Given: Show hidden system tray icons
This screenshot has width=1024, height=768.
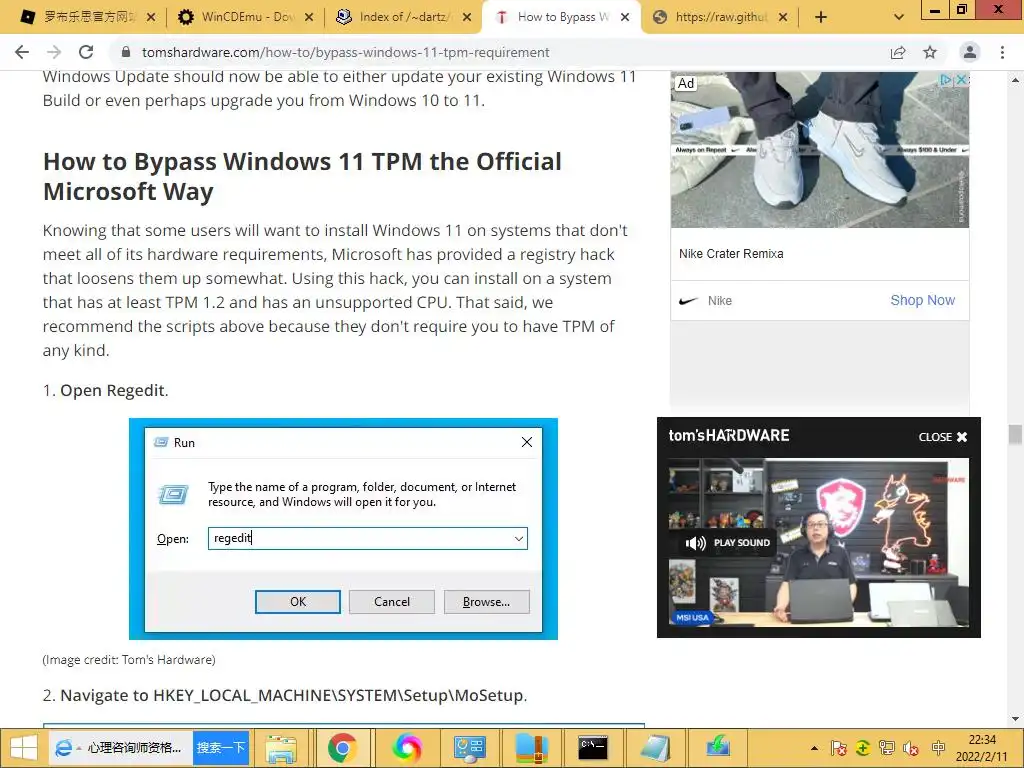Looking at the screenshot, I should coord(814,748).
